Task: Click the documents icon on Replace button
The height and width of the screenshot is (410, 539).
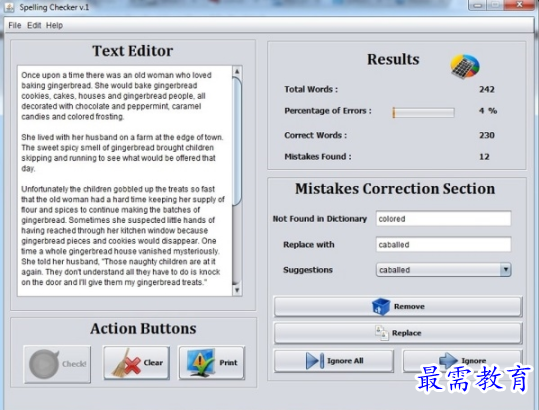Action: click(x=382, y=333)
